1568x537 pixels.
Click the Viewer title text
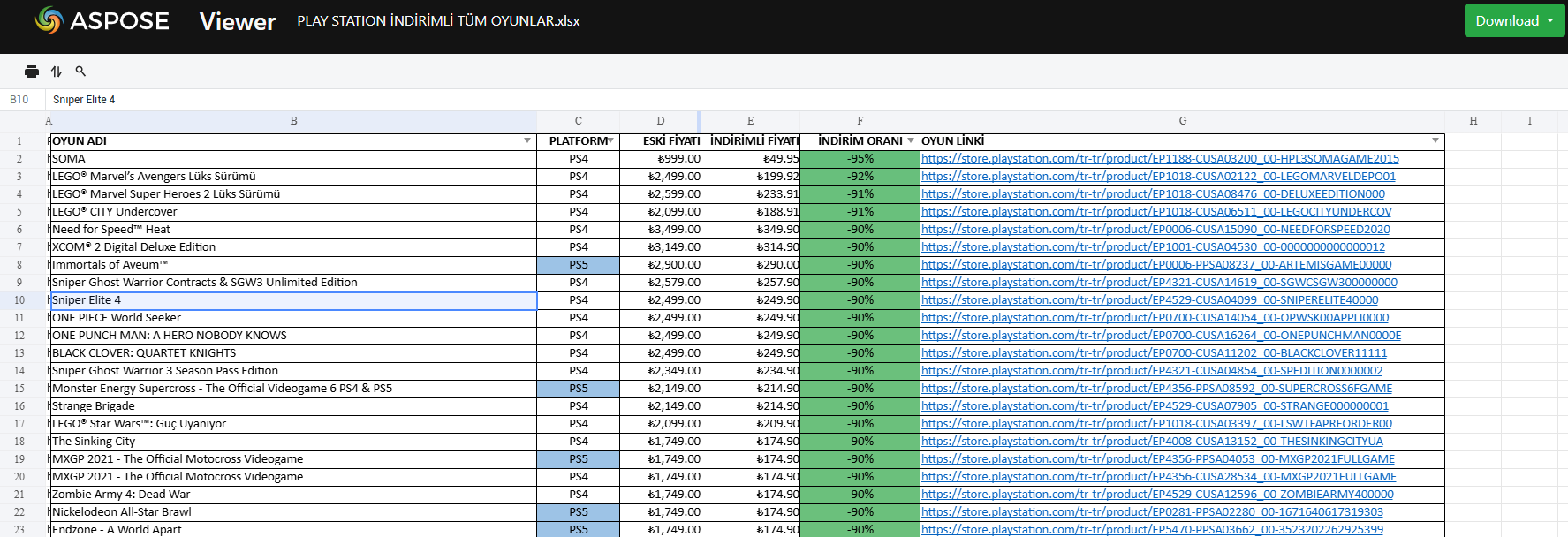(x=238, y=21)
